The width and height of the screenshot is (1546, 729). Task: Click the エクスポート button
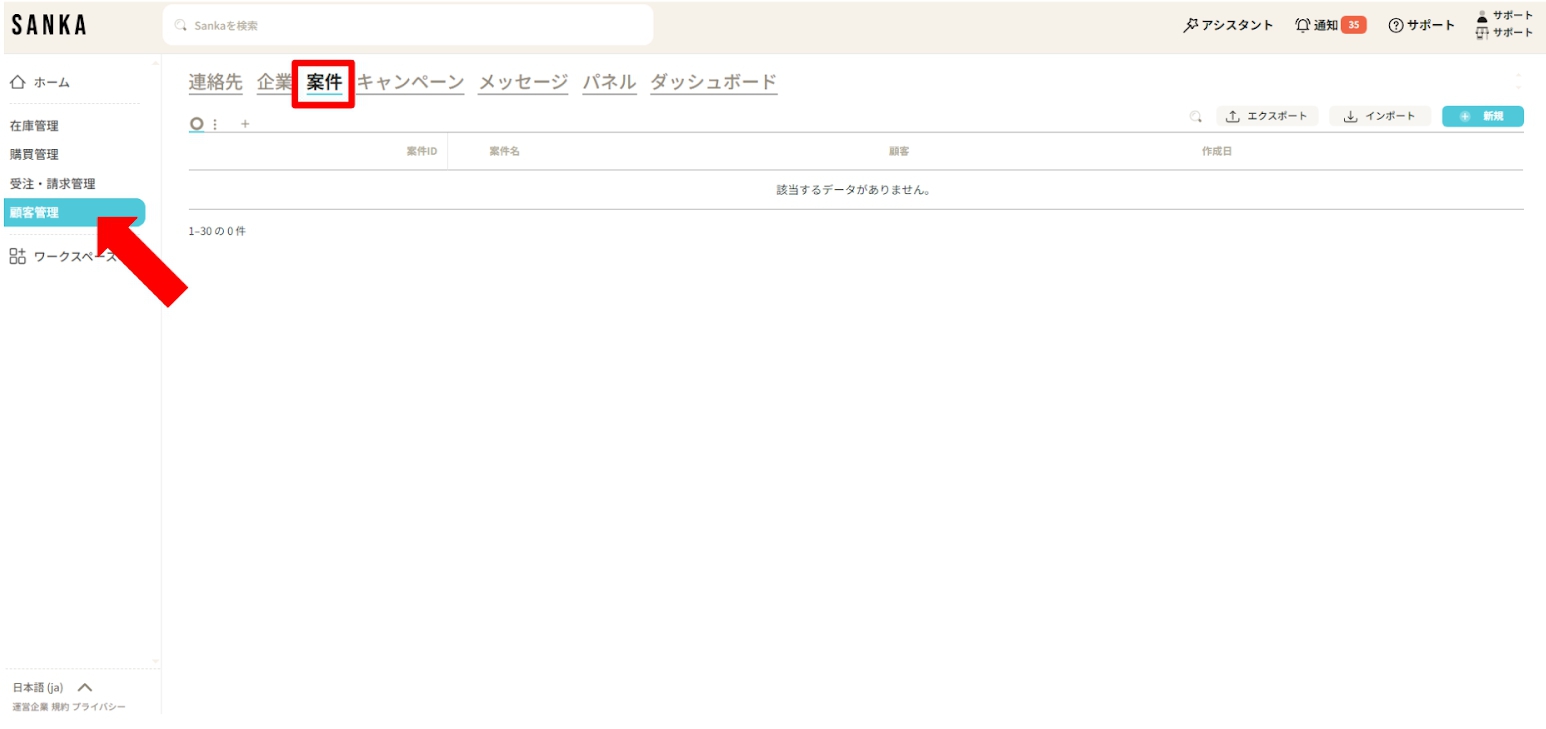click(1267, 116)
